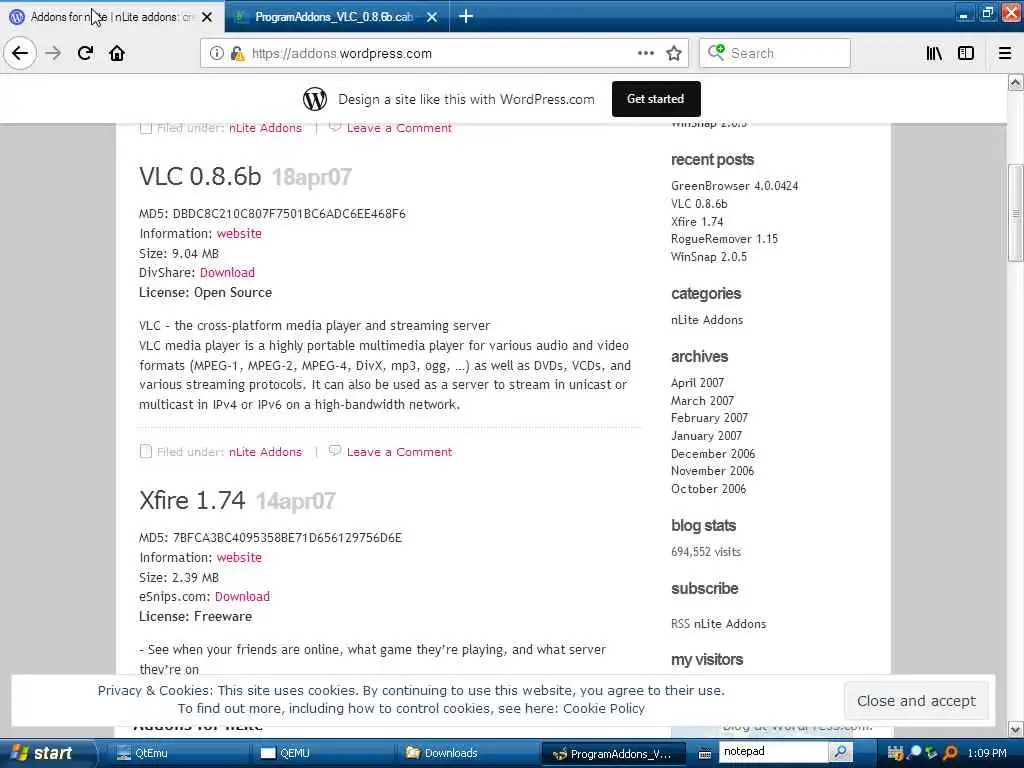This screenshot has width=1024, height=768.
Task: Click the Get started button
Action: coord(656,99)
